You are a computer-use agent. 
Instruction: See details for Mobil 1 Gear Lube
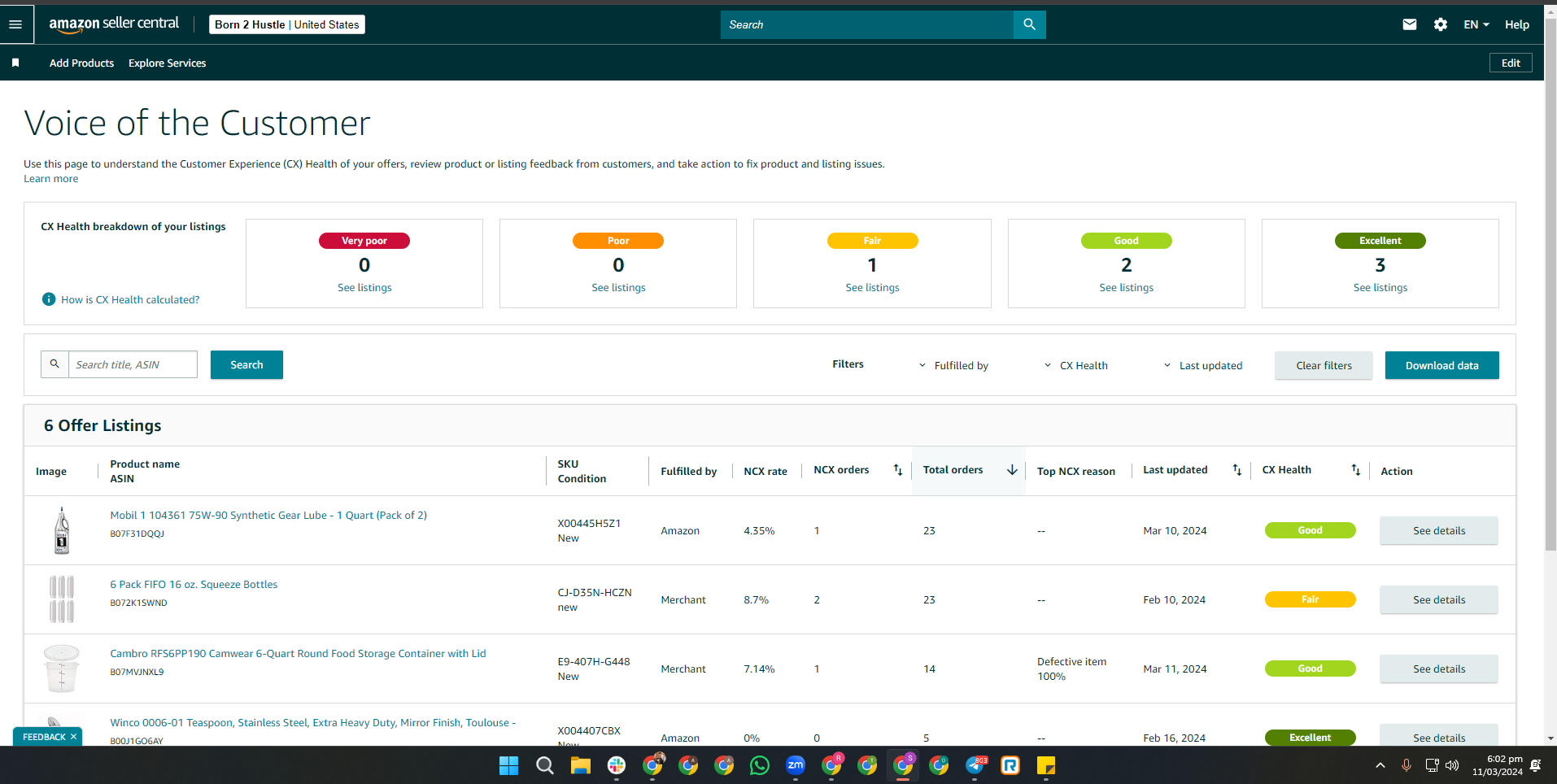[1438, 530]
